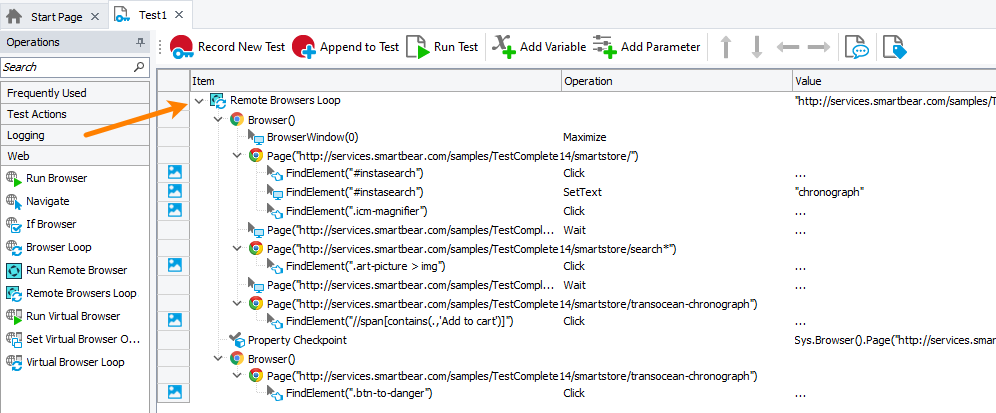Click the Operation column header
This screenshot has width=996, height=413.
coord(677,81)
